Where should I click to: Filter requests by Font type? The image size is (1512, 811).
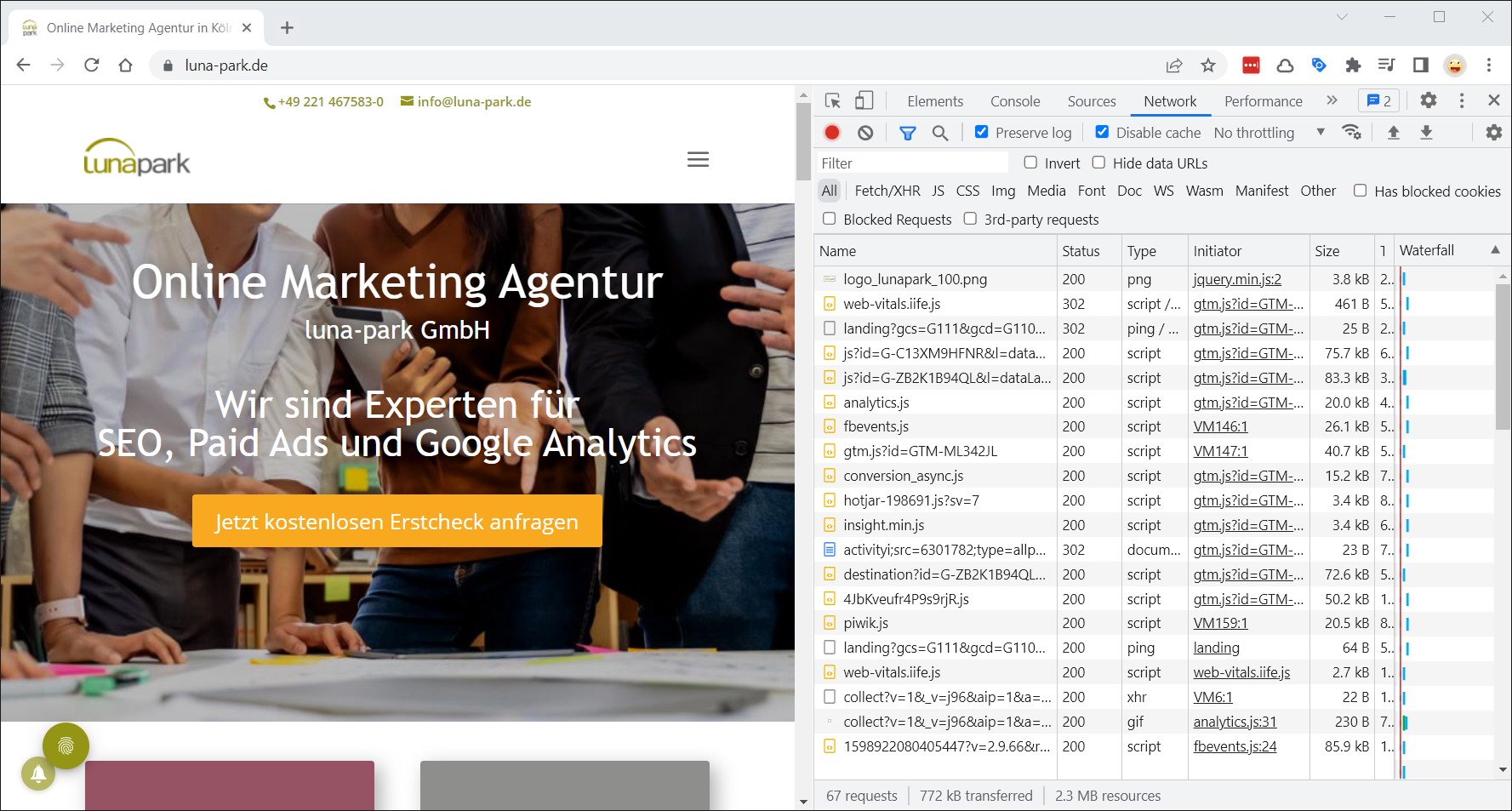click(1092, 191)
